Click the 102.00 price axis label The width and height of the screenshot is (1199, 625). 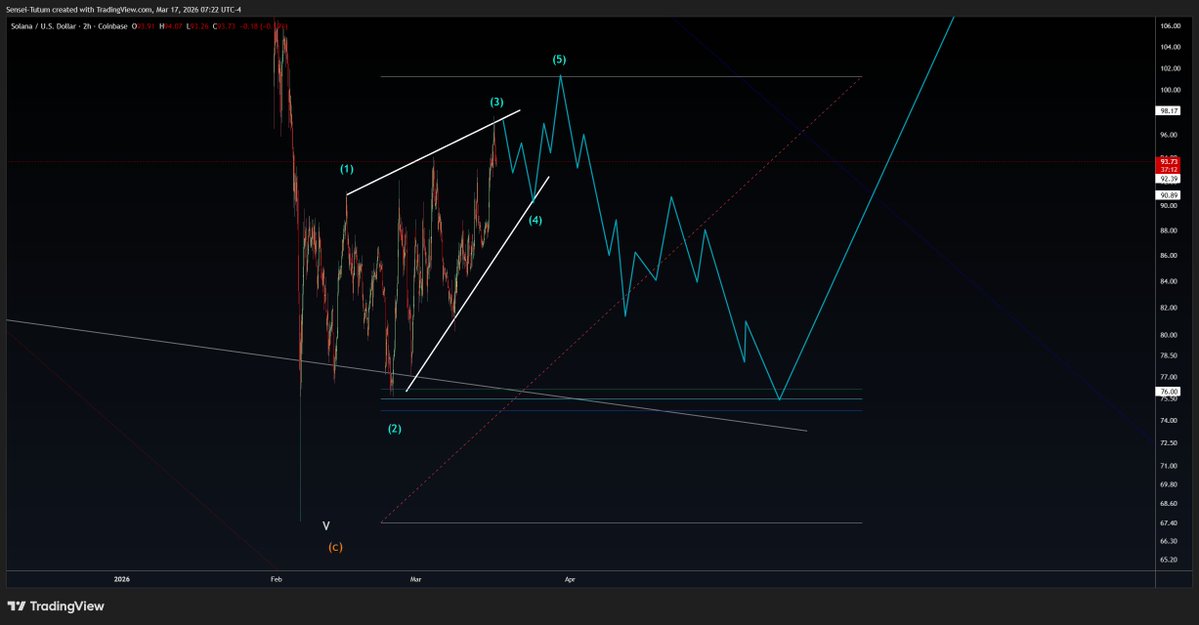[1170, 69]
